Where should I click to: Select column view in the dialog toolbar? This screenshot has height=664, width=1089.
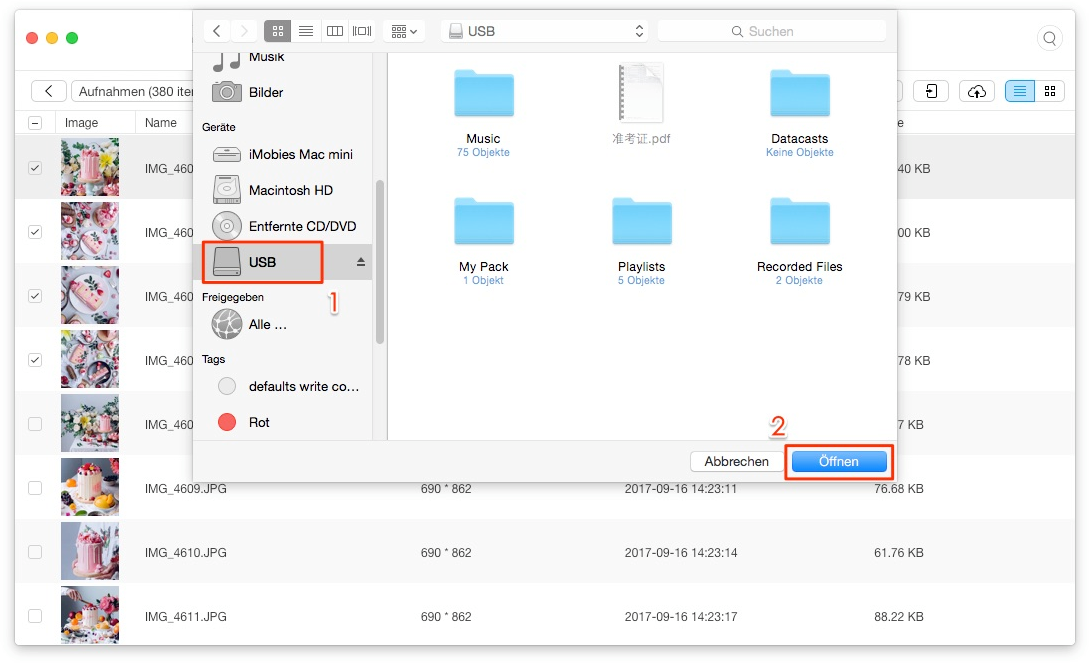[x=334, y=30]
